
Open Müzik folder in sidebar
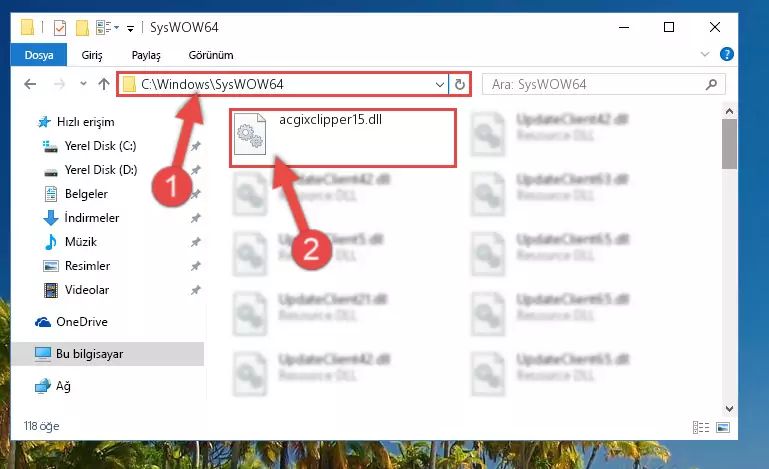click(80, 242)
